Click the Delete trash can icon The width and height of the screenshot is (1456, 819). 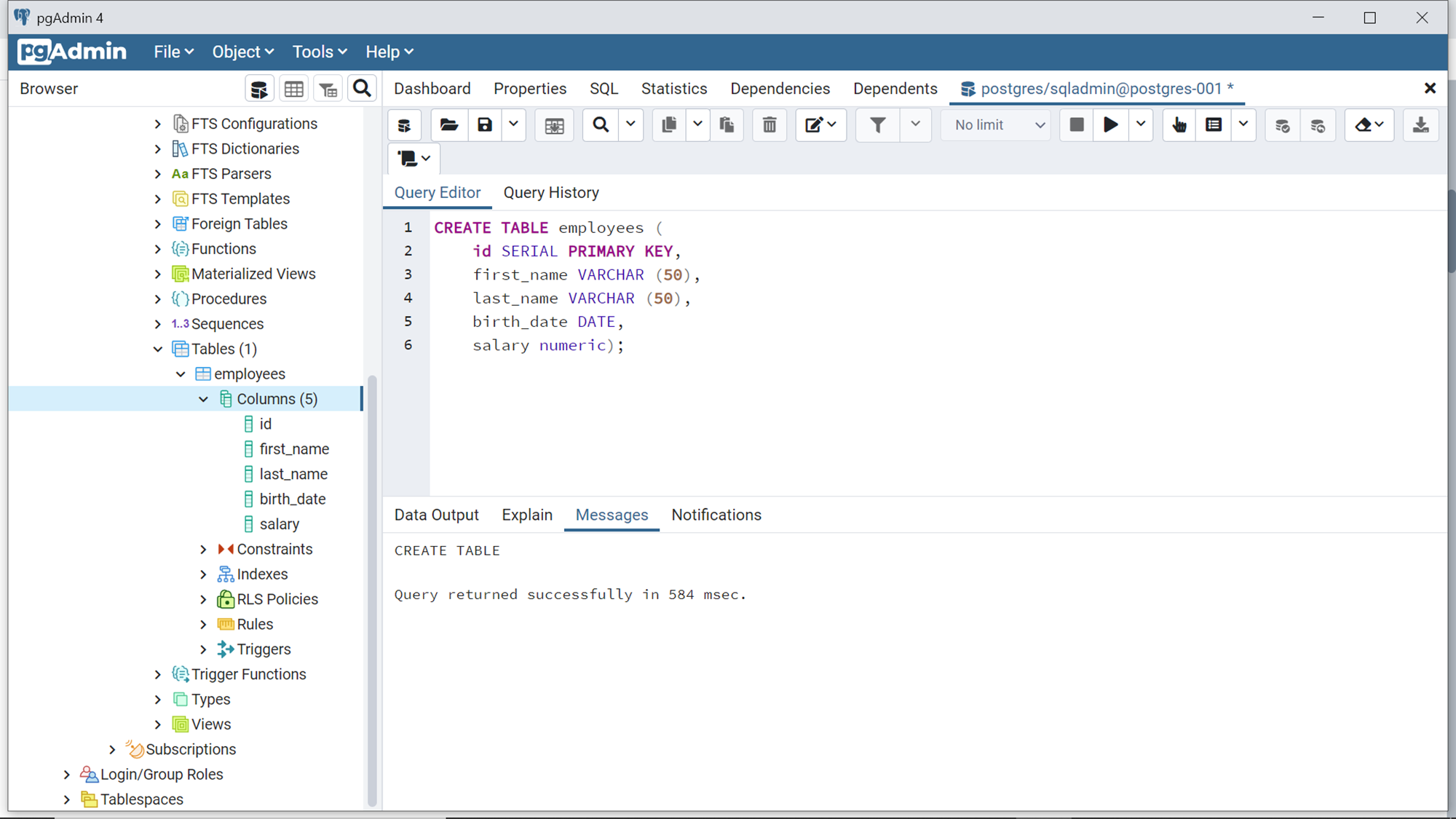(x=769, y=125)
